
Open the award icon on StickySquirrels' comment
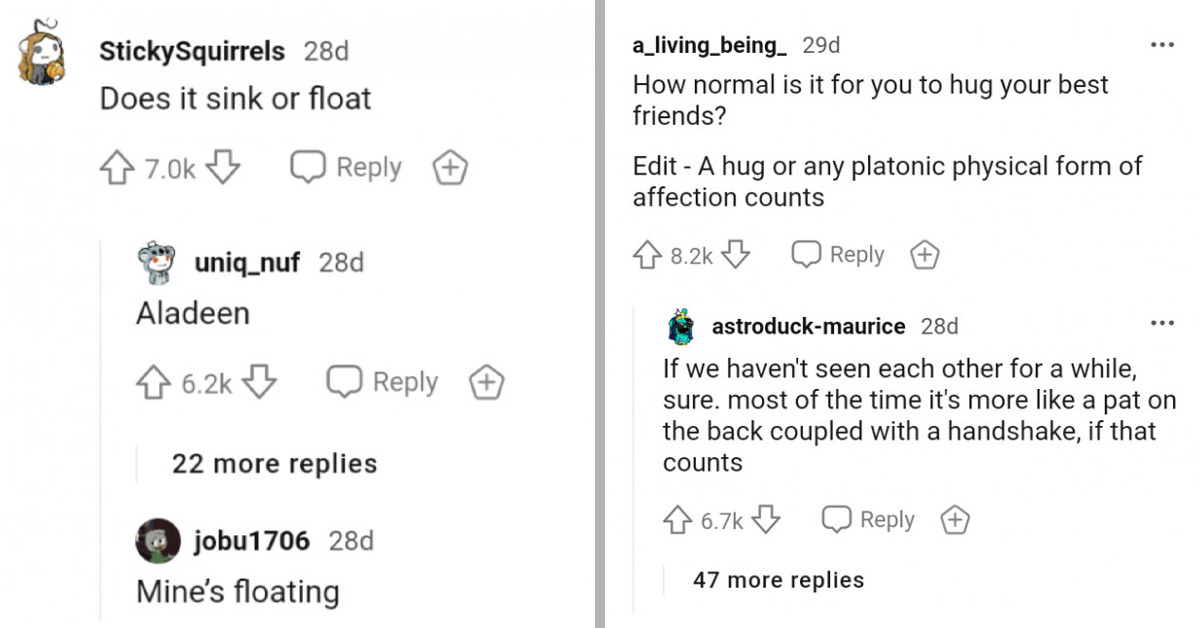[x=450, y=168]
